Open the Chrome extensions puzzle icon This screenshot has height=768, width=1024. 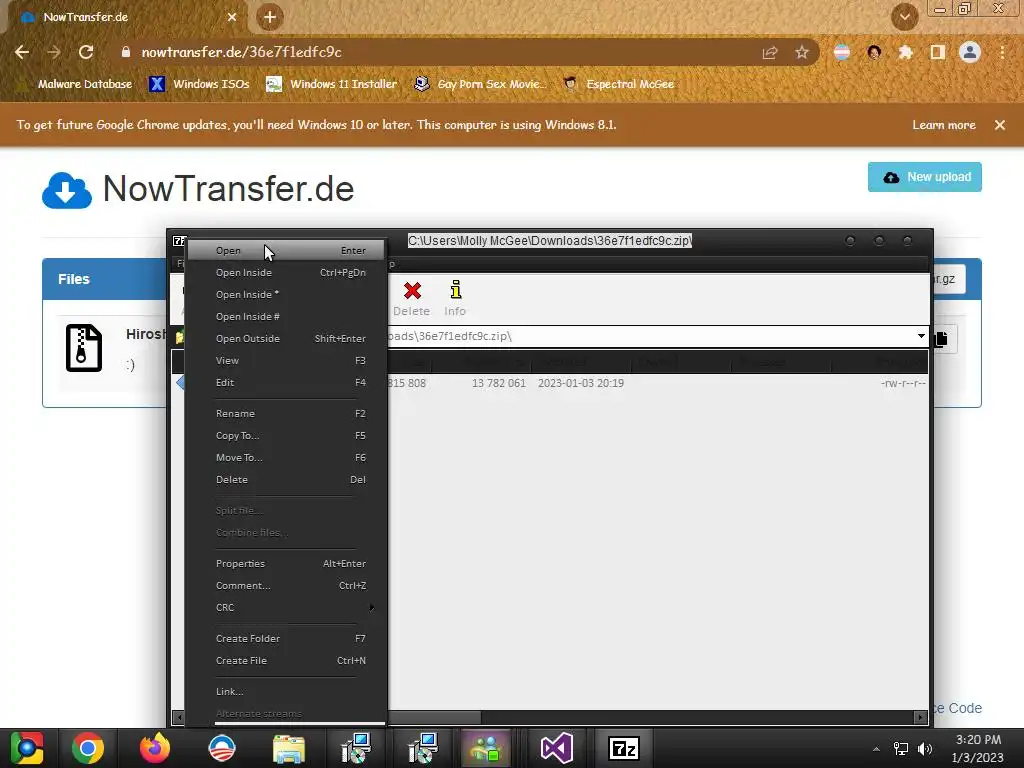(906, 52)
